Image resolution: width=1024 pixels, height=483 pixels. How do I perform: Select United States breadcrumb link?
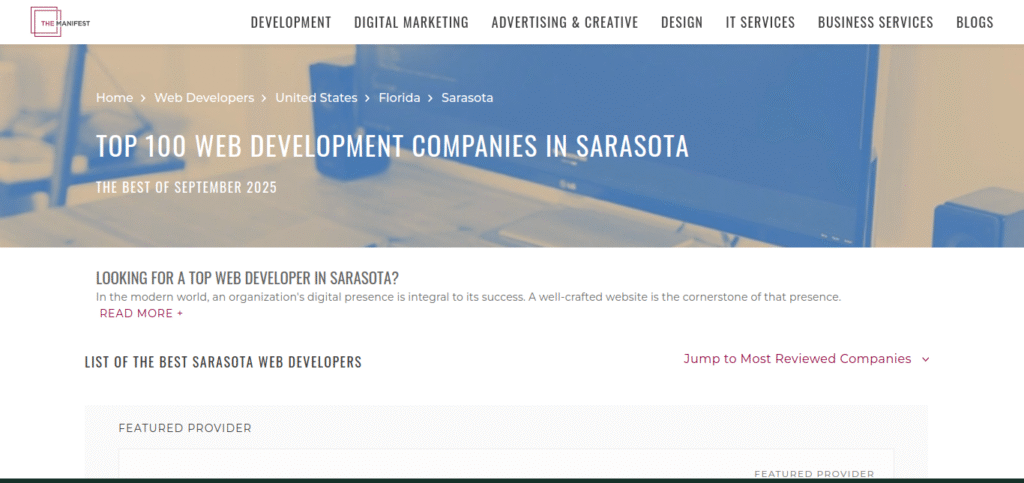click(x=316, y=98)
